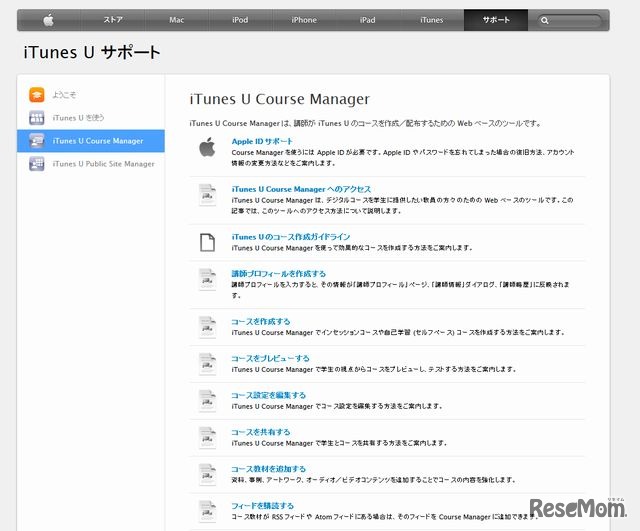This screenshot has width=640, height=531.
Task: Open the コース教材を追加する link
Action: click(268, 468)
